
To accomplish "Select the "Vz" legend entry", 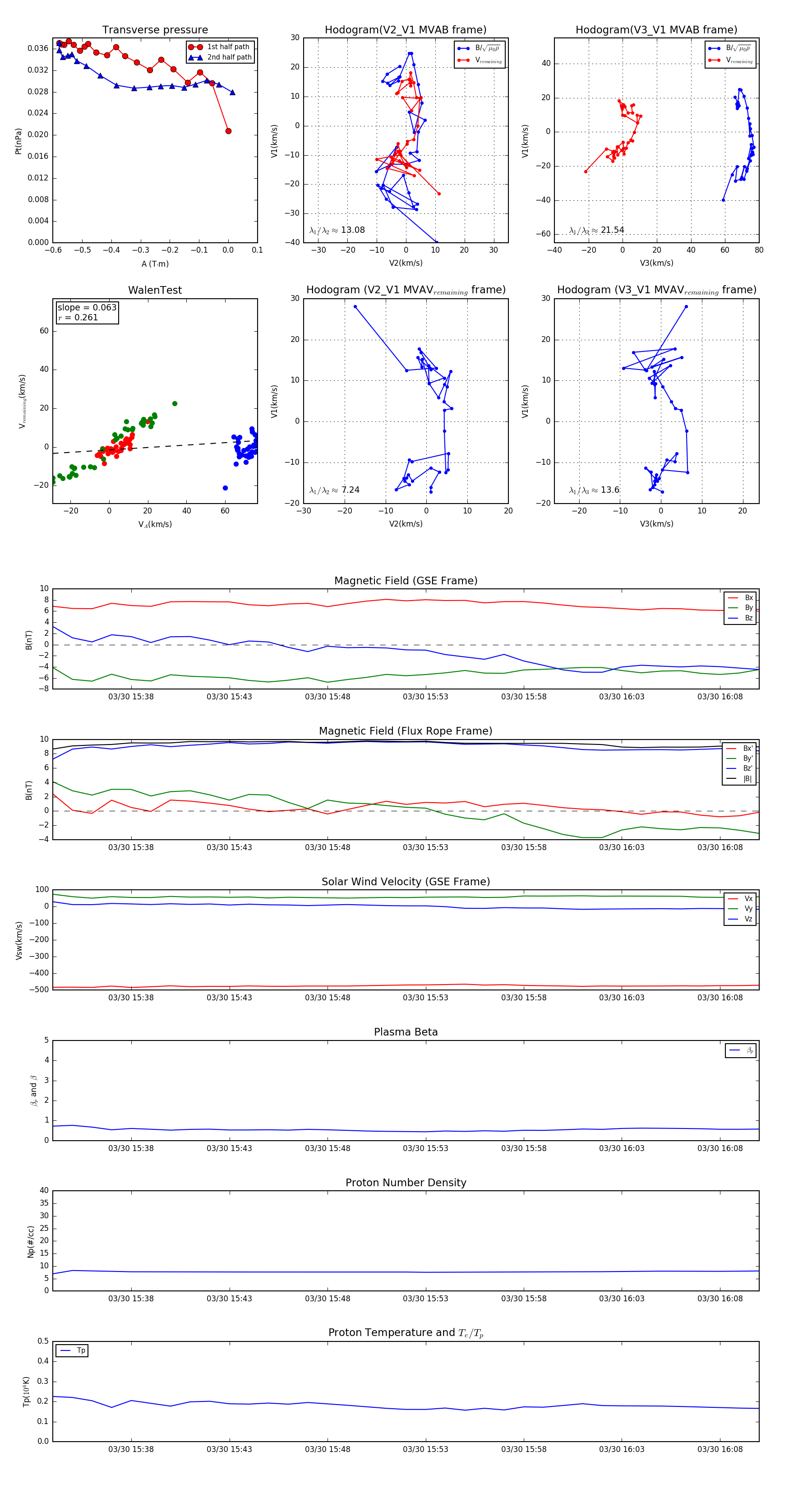I will point(741,919).
